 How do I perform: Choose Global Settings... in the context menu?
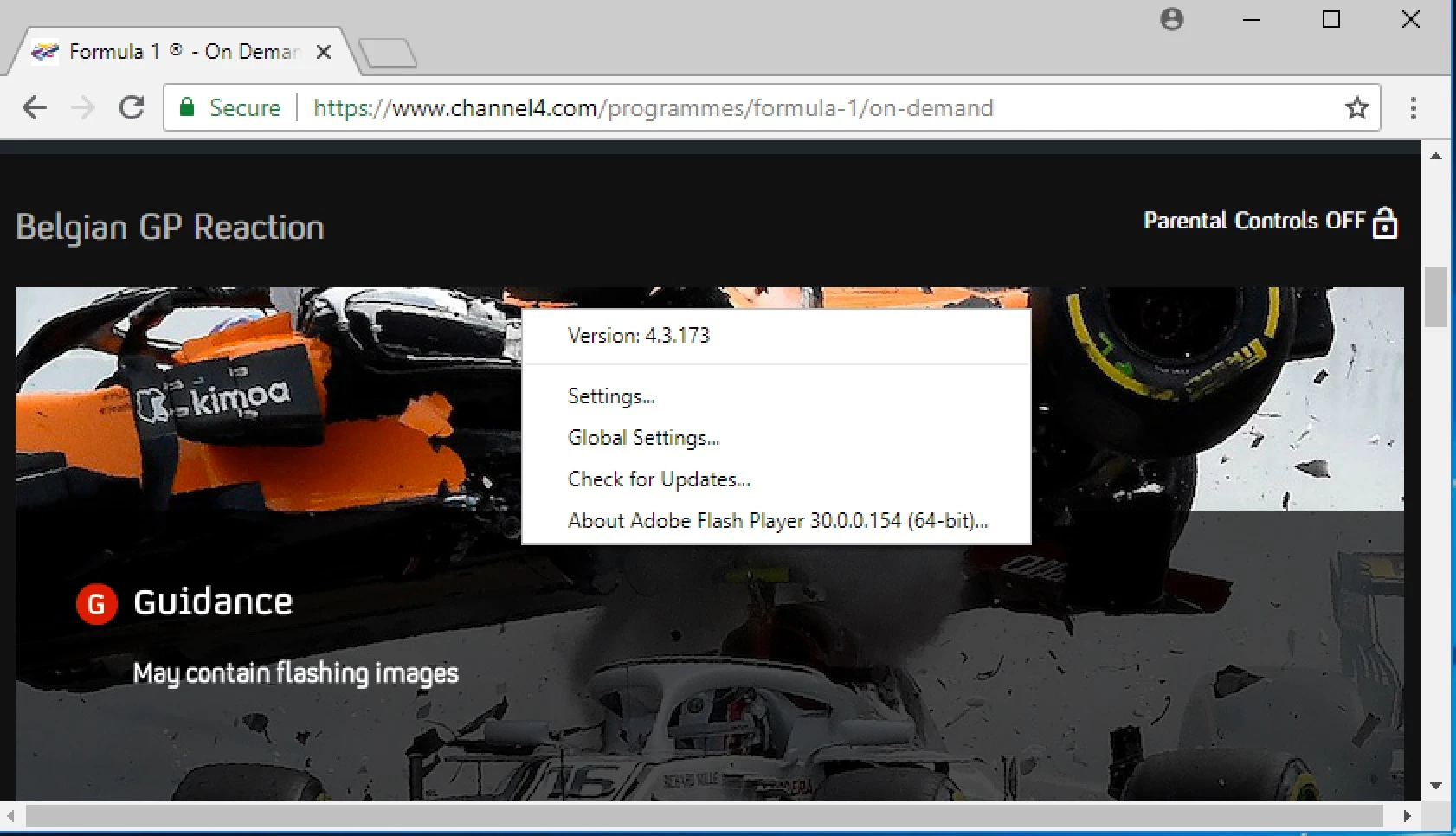pos(776,438)
